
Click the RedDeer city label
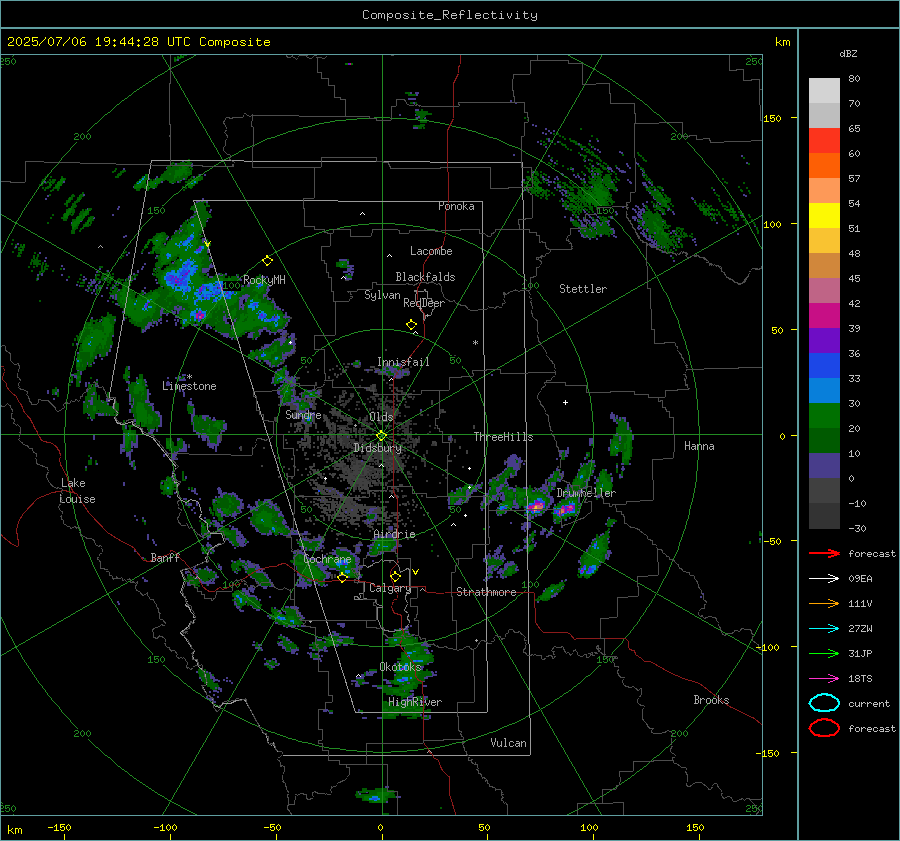click(424, 303)
